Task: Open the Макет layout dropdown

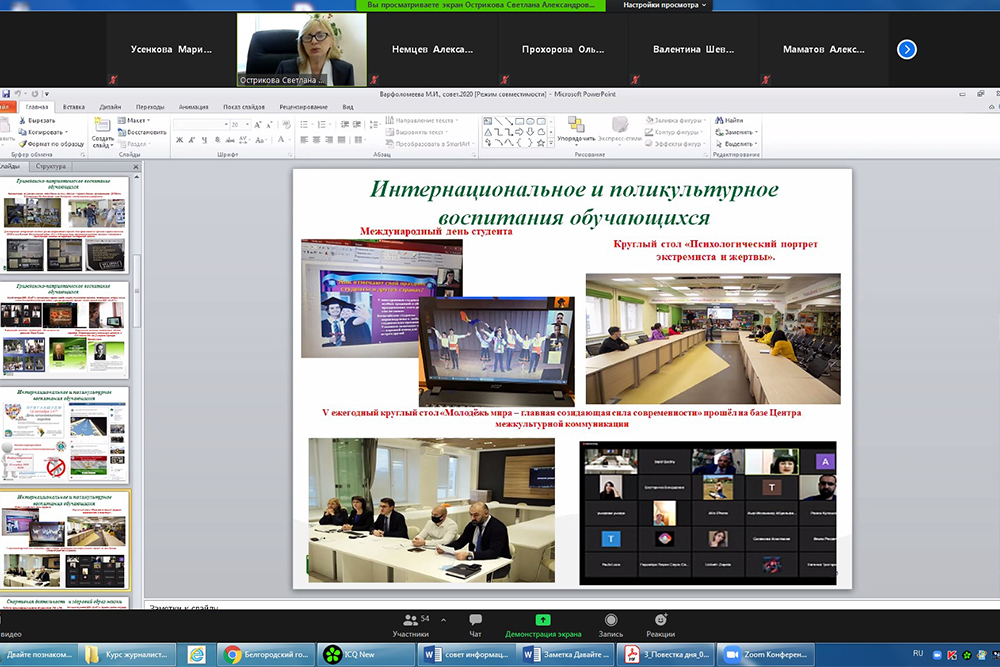Action: (x=136, y=120)
